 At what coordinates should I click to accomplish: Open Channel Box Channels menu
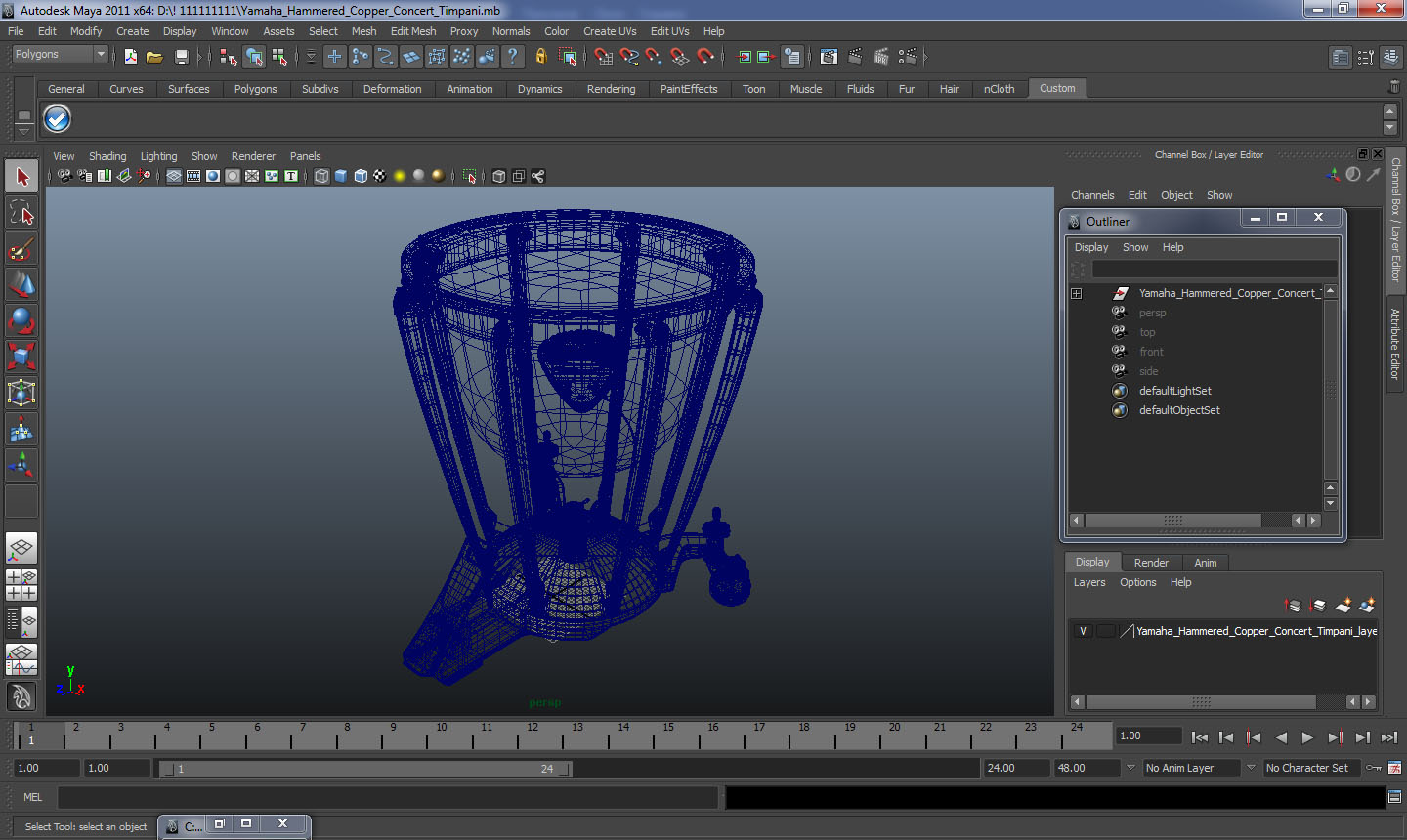(1092, 195)
